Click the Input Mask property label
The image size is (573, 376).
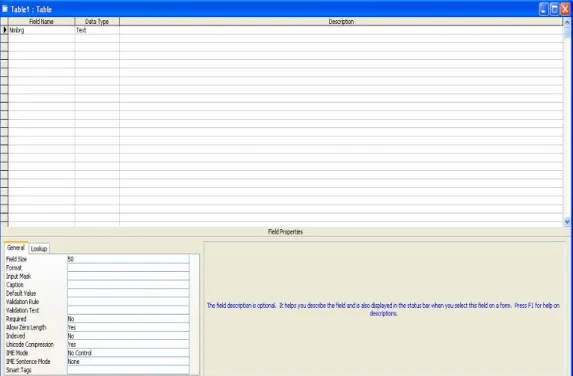(x=19, y=276)
